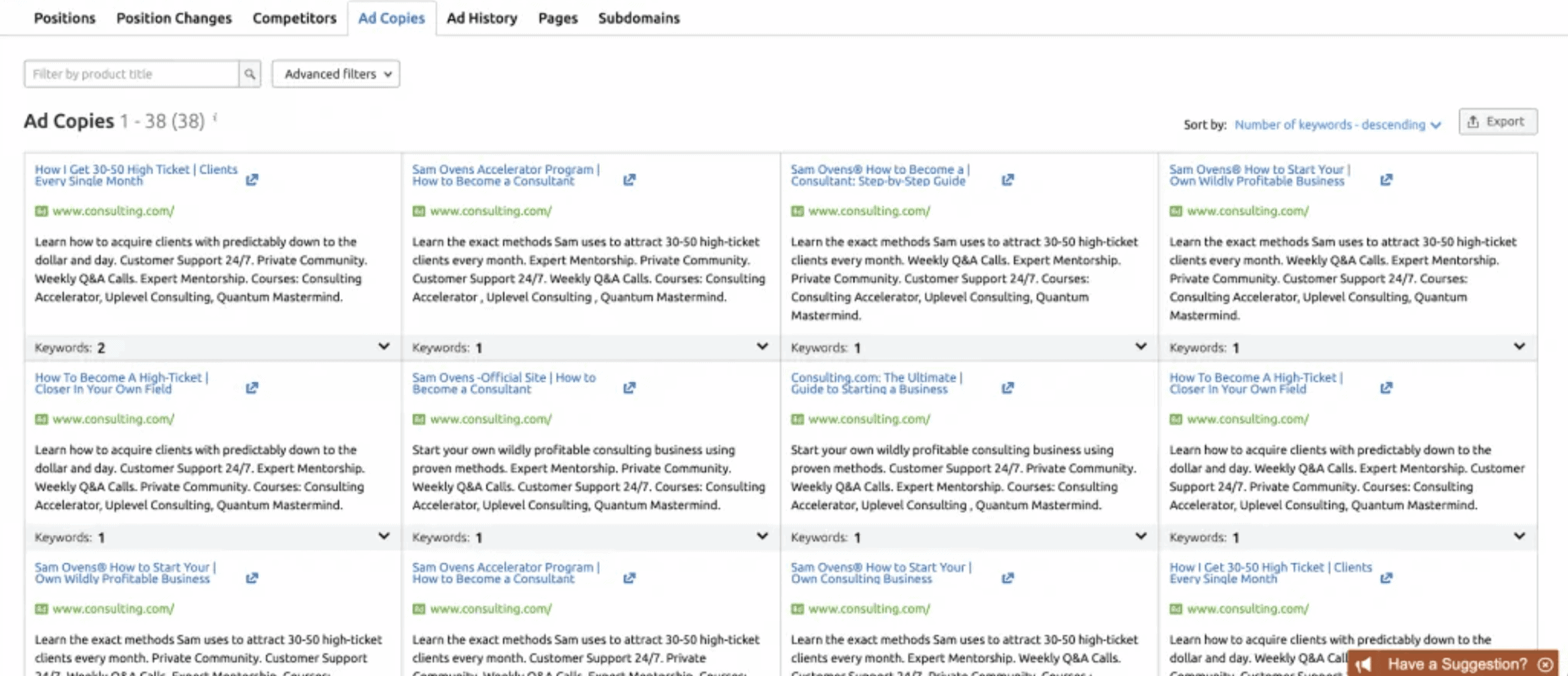The image size is (1568, 676).
Task: Click the www.consulting.com/ URL in 'Sam Ovens -Official Site' ad
Action: click(491, 419)
